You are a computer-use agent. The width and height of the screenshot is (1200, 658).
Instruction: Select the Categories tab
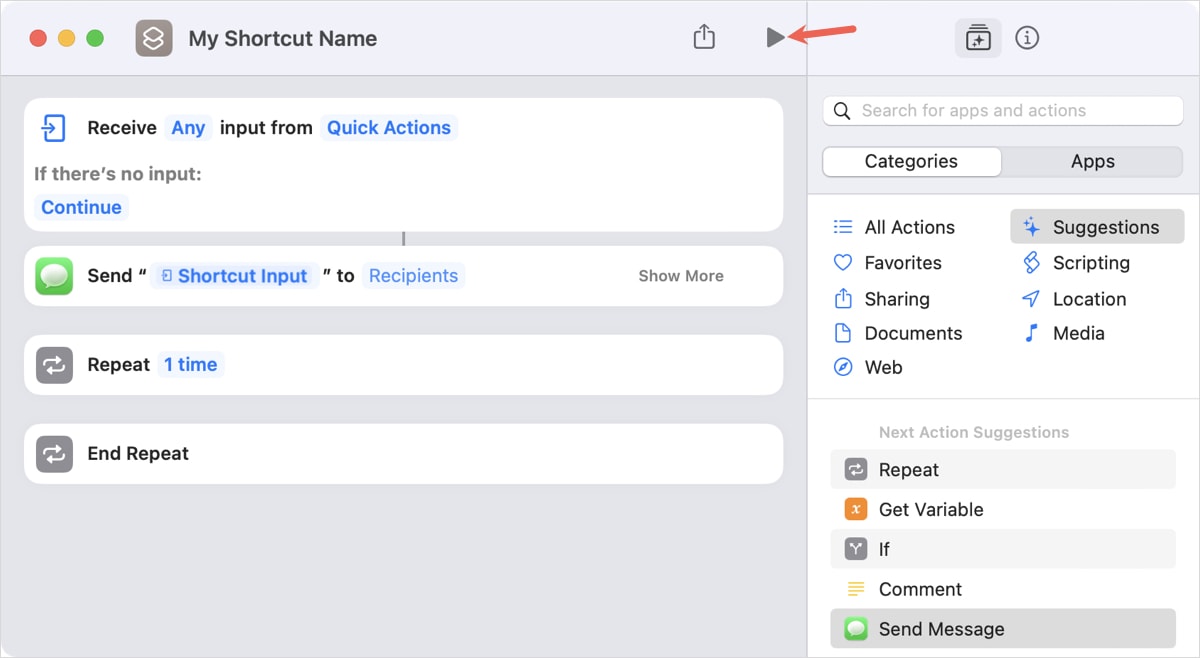point(910,161)
